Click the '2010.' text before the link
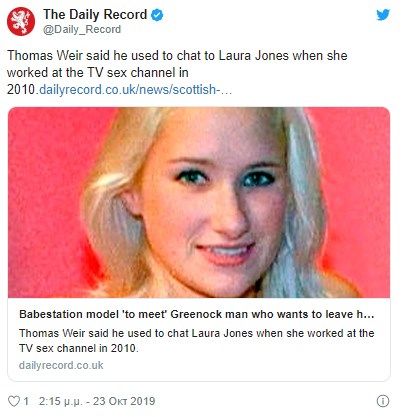403x417 pixels. click(23, 90)
